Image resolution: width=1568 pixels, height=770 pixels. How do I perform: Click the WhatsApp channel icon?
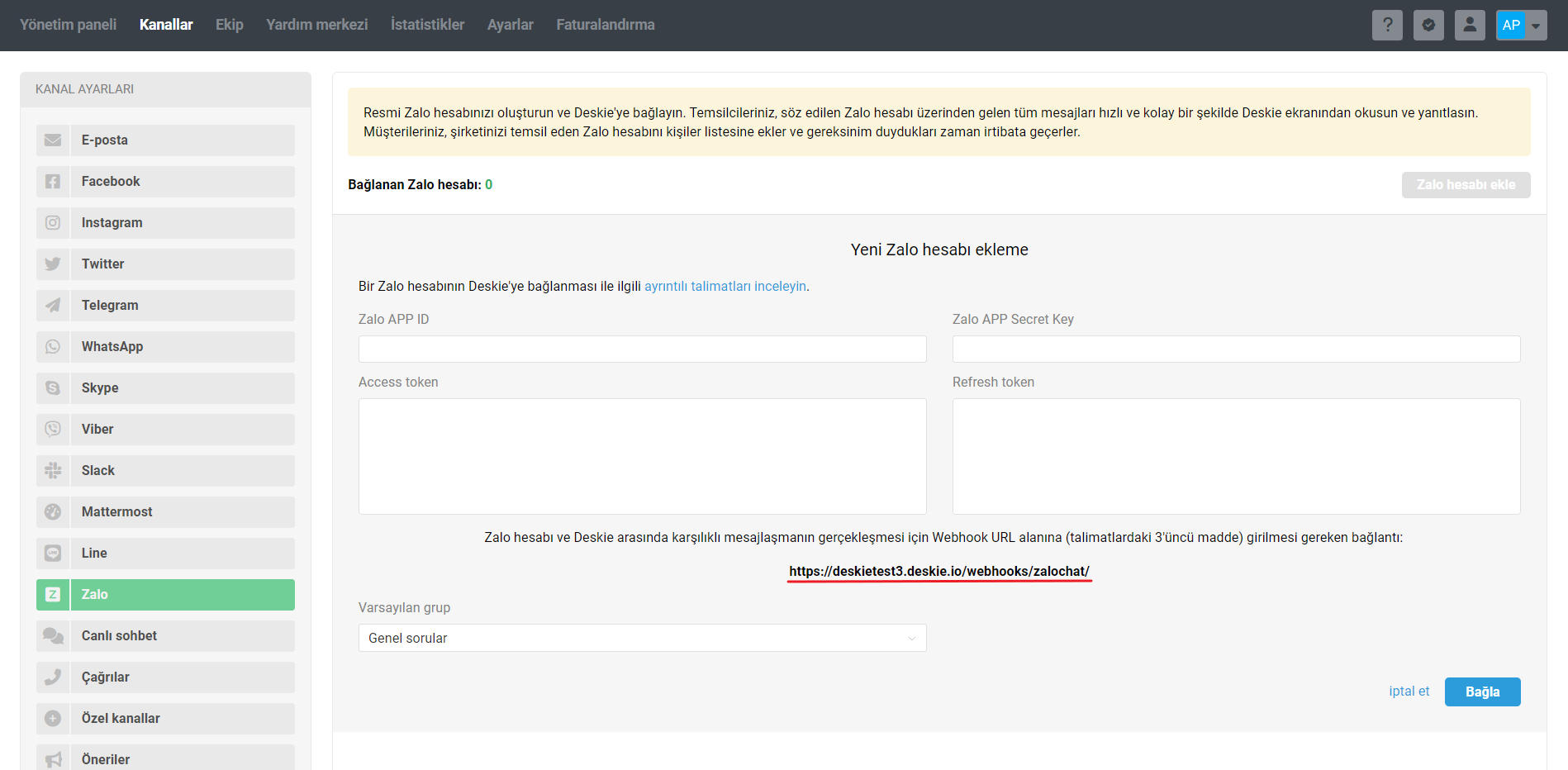(x=53, y=347)
